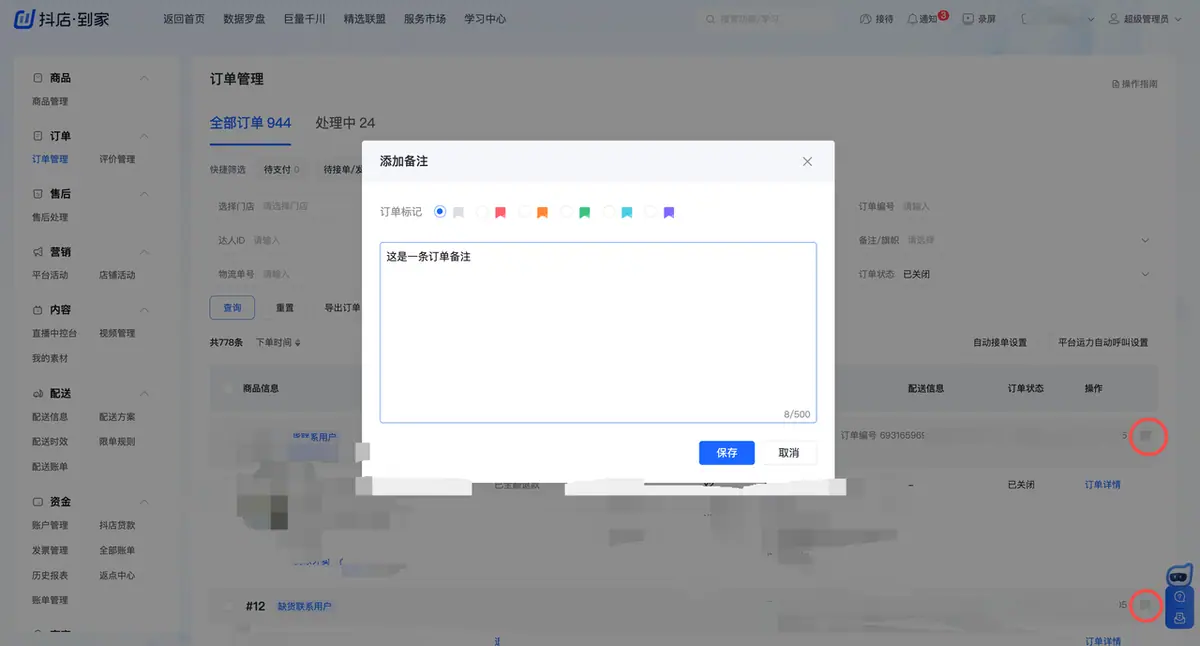Collapse the 营销 sidebar section
The width and height of the screenshot is (1200, 646).
pos(144,252)
